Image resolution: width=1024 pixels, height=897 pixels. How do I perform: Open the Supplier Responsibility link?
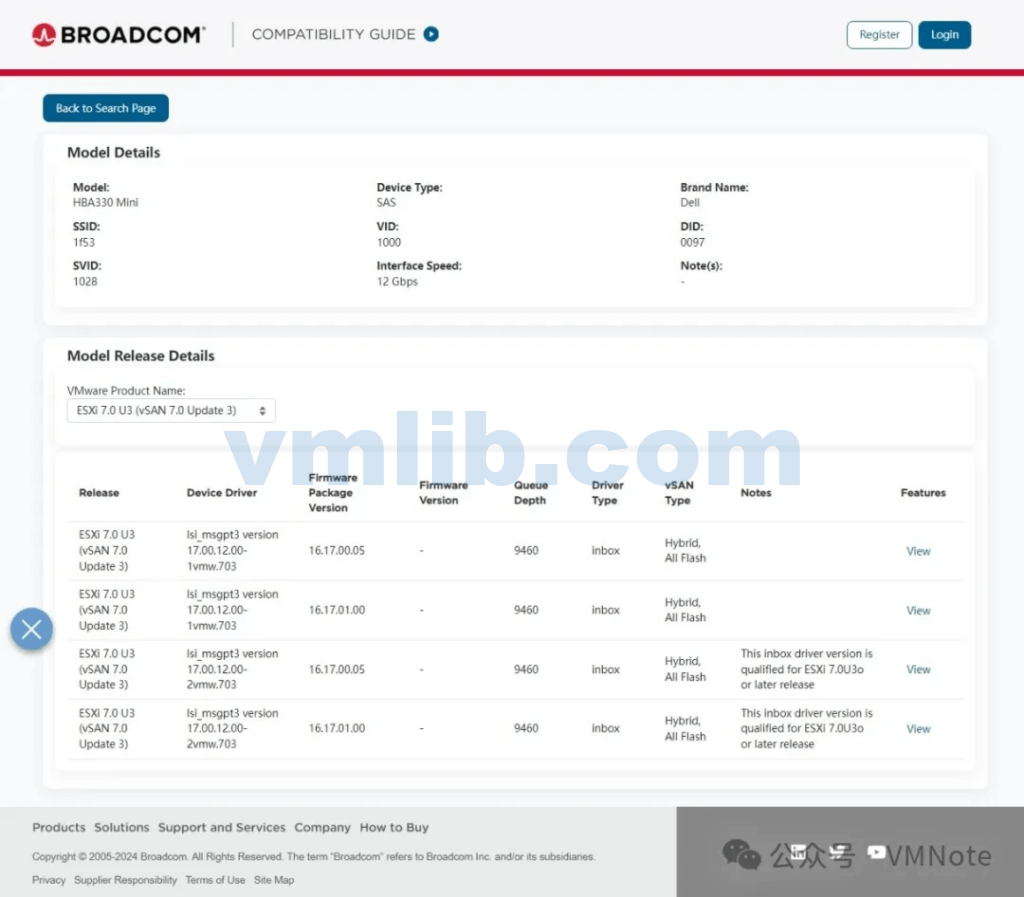(125, 880)
